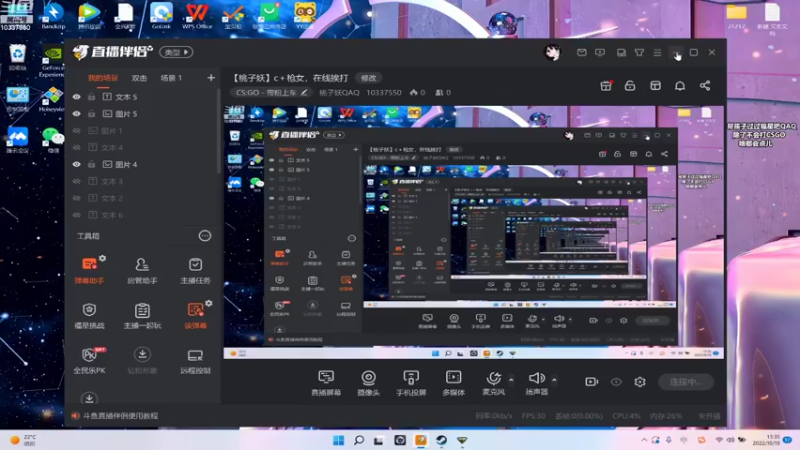Open the Bandizip desktop shortcut
The height and width of the screenshot is (450, 800).
click(53, 15)
